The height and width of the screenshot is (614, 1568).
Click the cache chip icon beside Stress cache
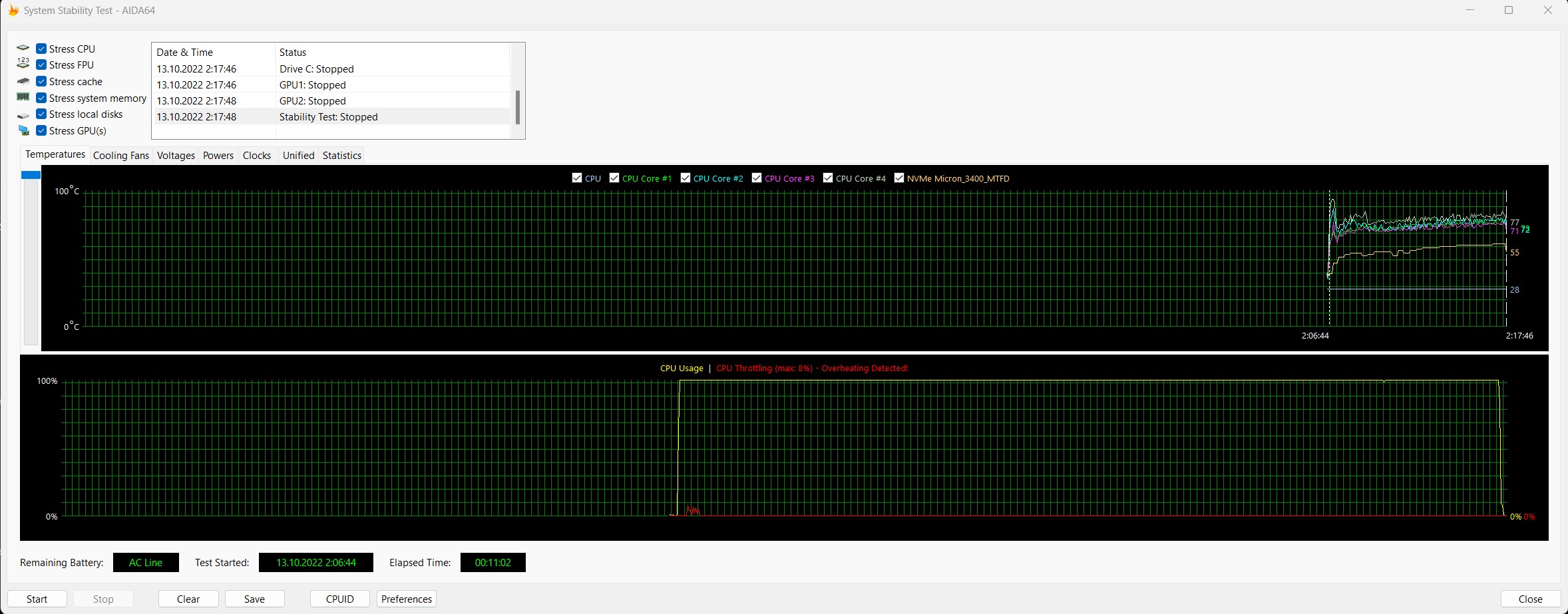23,81
